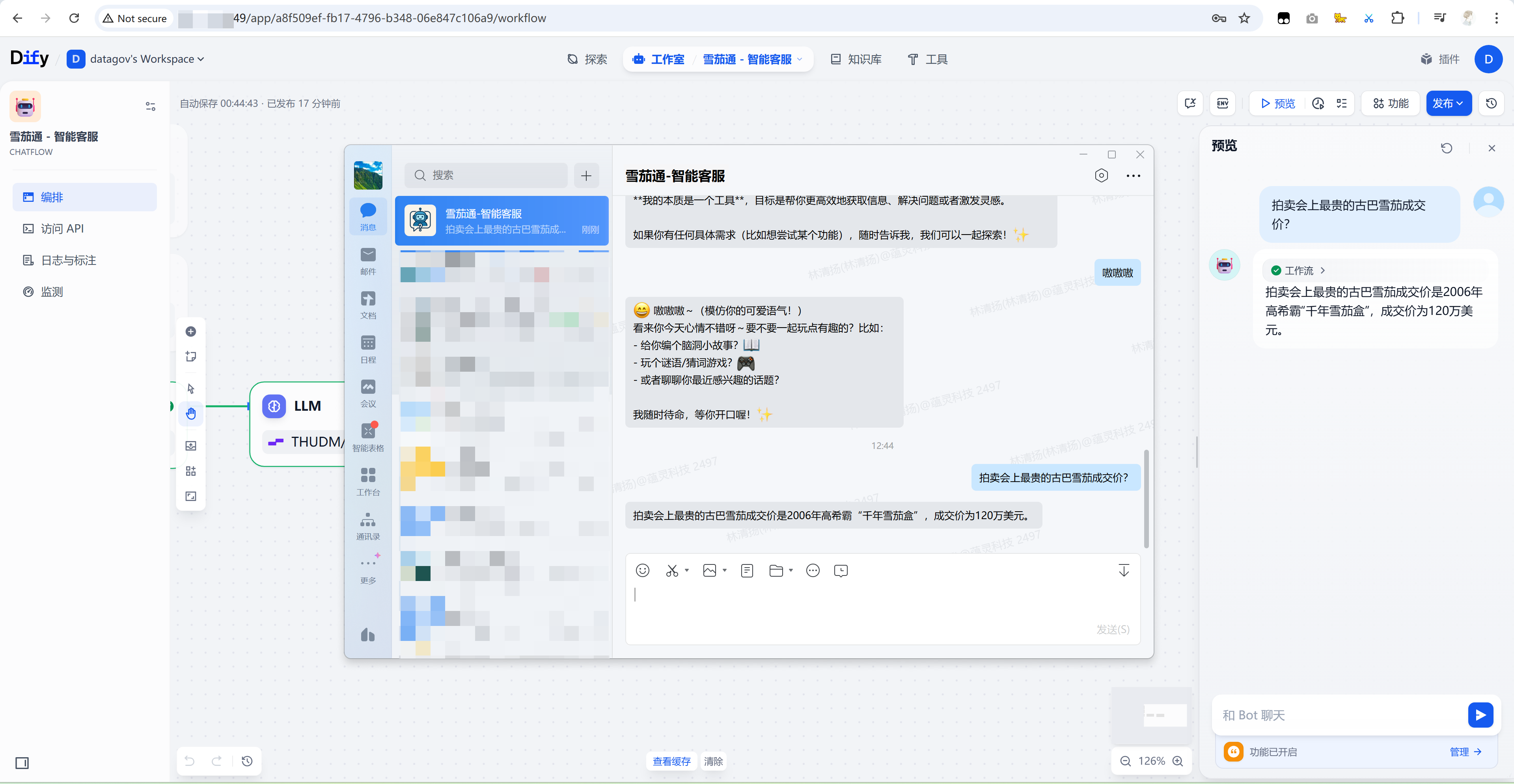Image resolution: width=1514 pixels, height=784 pixels.
Task: Click the checklist icon beside Preview button
Action: click(x=1341, y=103)
